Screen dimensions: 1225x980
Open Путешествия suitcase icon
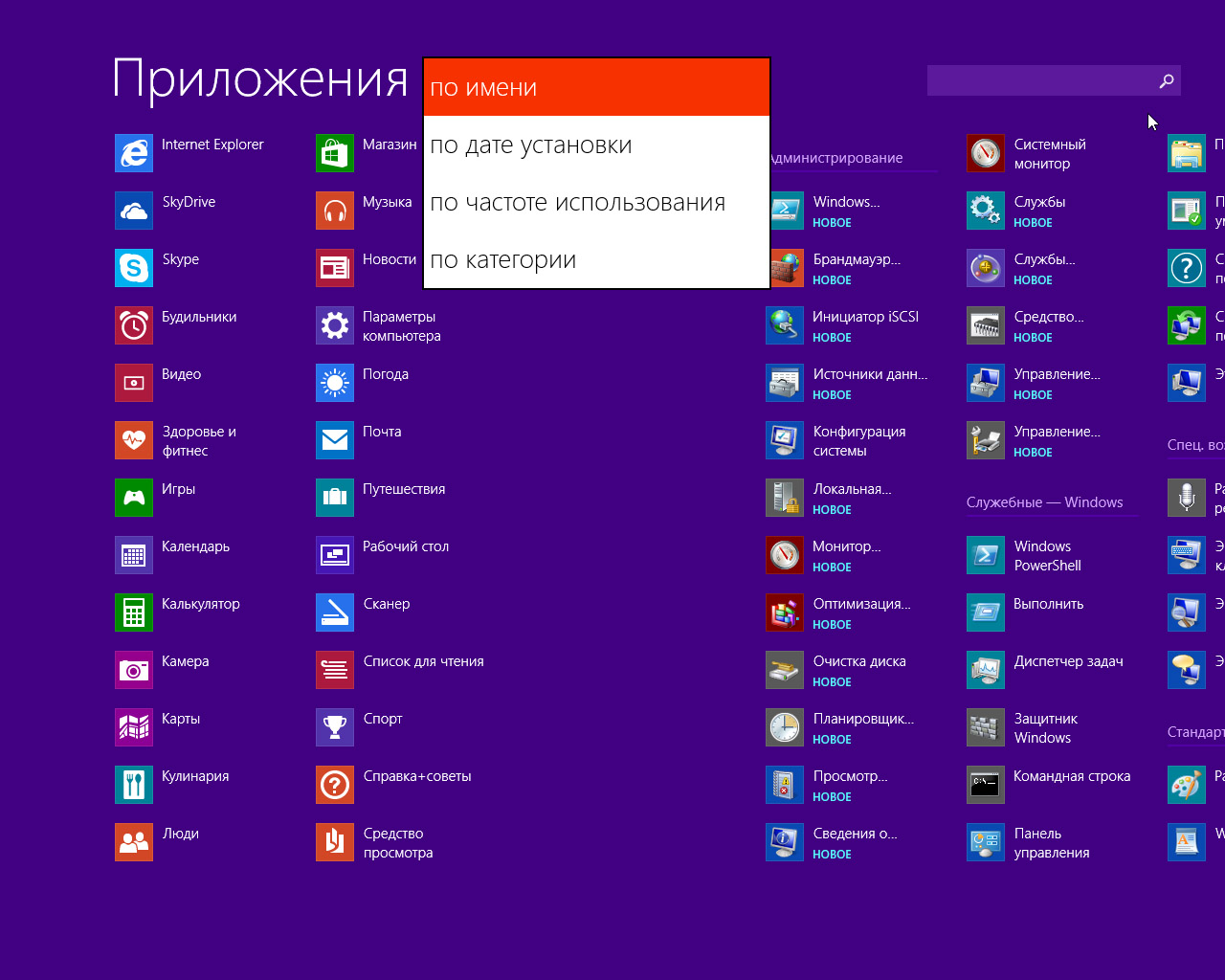click(x=335, y=498)
